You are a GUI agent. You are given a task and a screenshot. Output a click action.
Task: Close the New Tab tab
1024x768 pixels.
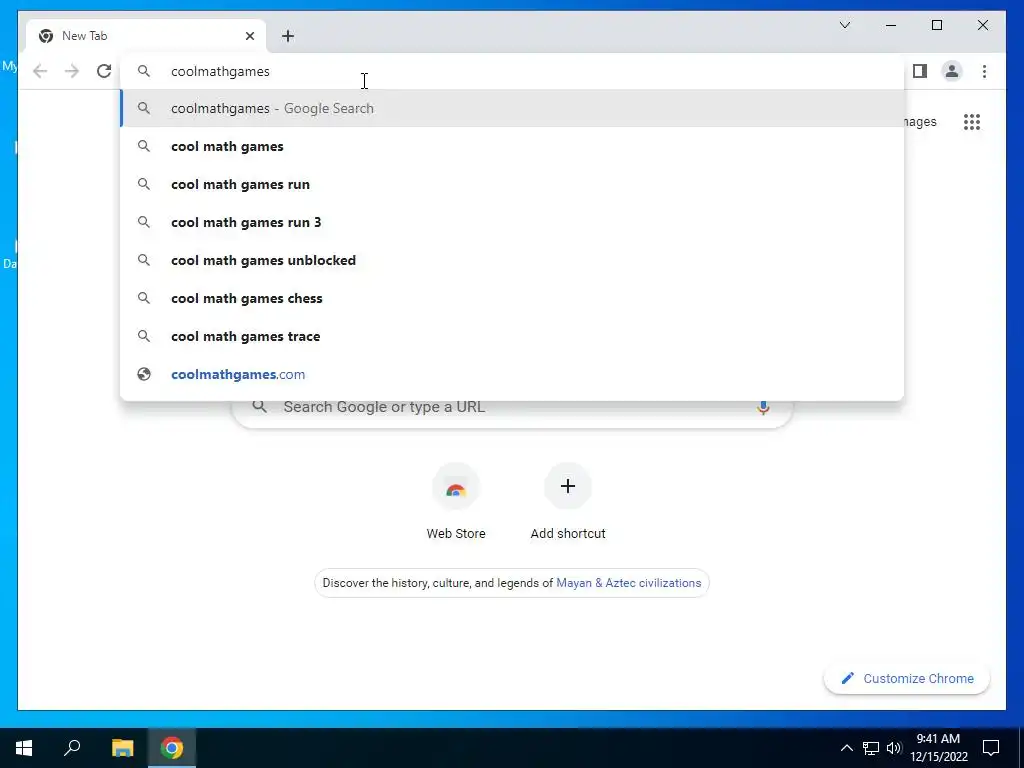click(x=249, y=36)
